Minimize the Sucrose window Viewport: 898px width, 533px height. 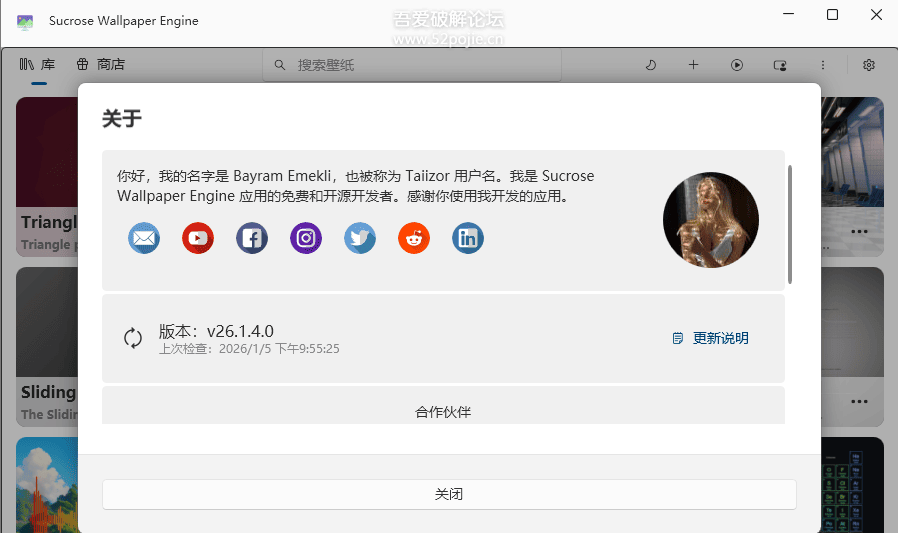[789, 14]
